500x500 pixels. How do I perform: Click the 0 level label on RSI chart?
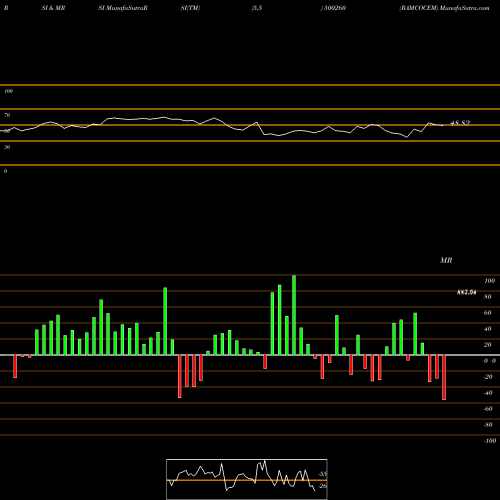point(5,171)
